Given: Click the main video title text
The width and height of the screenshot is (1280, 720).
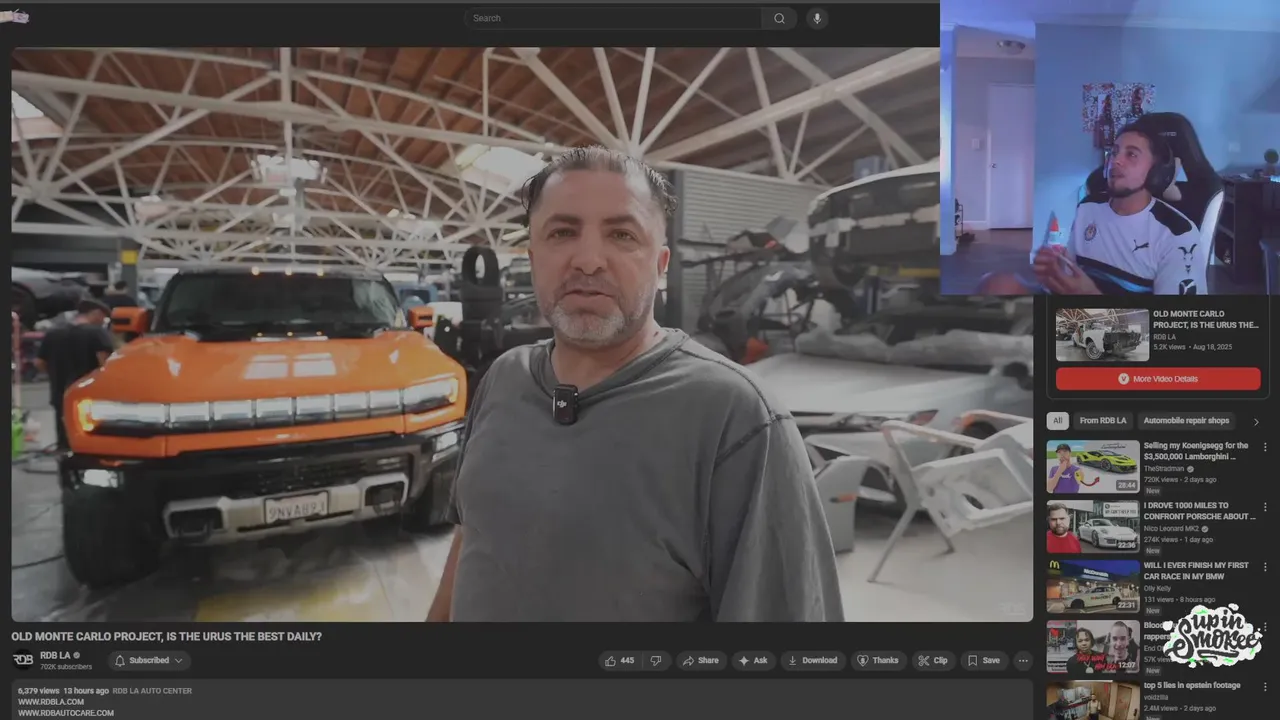Looking at the screenshot, I should tap(166, 636).
